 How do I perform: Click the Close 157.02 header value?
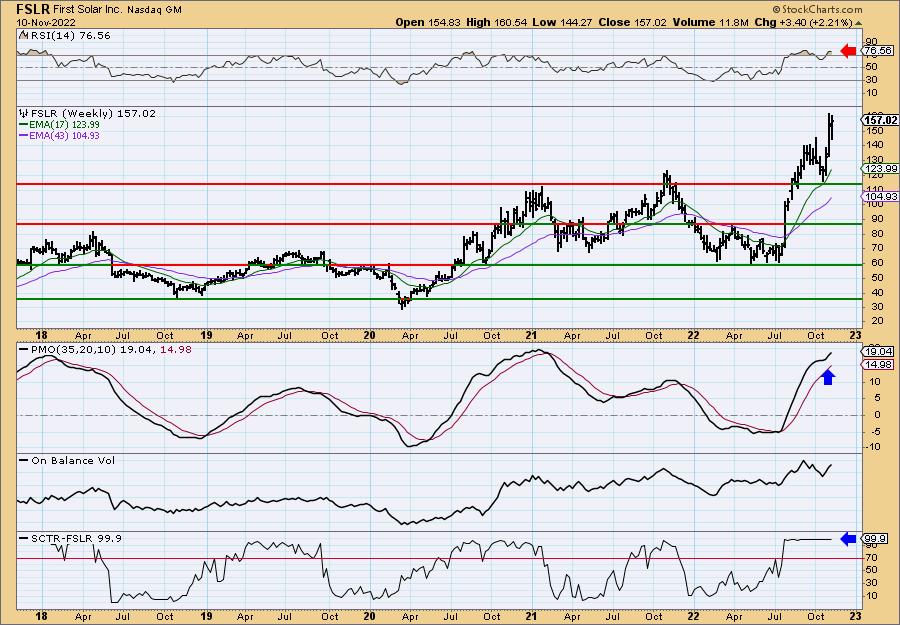pos(633,22)
